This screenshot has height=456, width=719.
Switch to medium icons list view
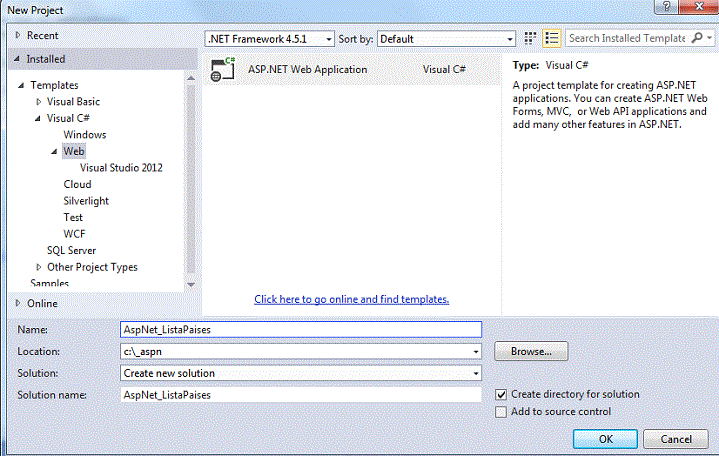click(x=552, y=39)
